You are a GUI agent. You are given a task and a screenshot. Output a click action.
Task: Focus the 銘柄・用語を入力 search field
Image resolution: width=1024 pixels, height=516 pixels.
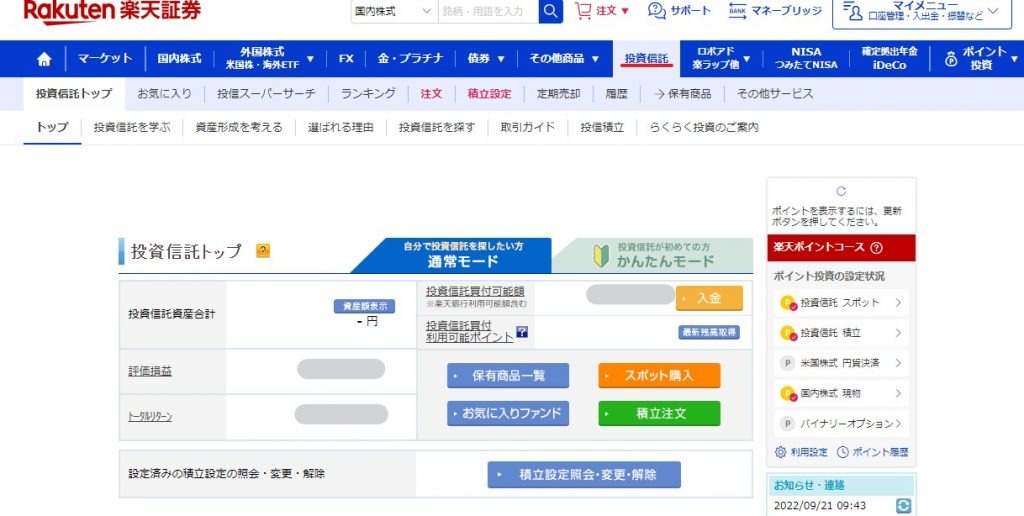click(x=488, y=11)
